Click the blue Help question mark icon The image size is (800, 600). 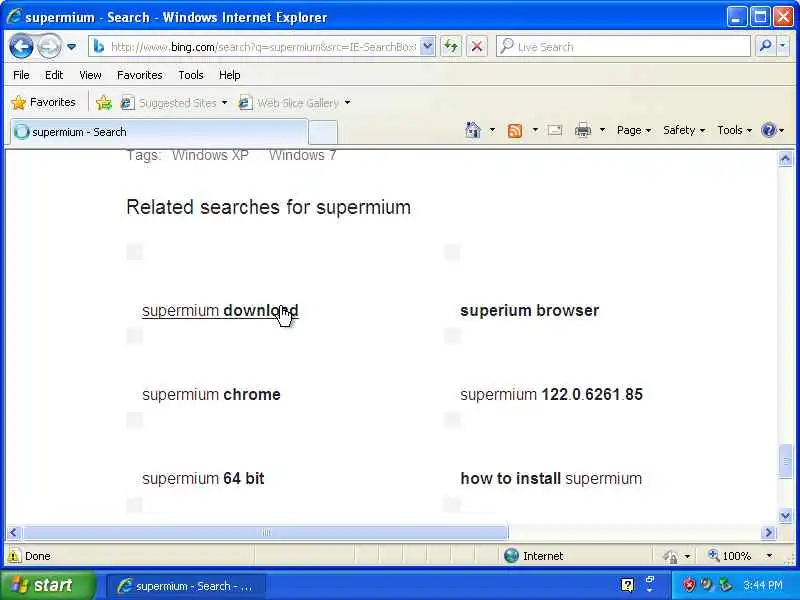point(768,130)
